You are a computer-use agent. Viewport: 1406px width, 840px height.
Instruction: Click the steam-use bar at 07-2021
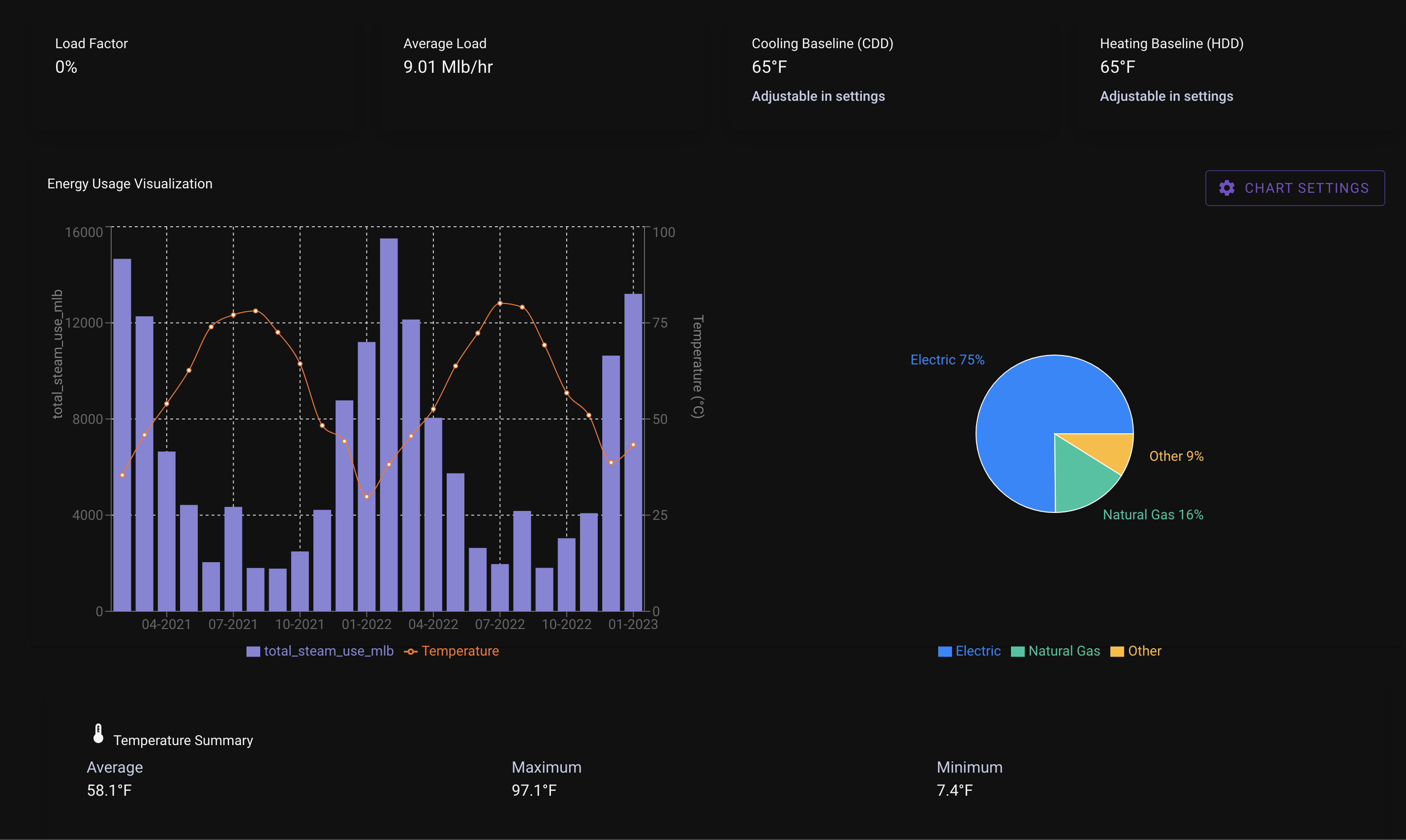pyautogui.click(x=233, y=559)
